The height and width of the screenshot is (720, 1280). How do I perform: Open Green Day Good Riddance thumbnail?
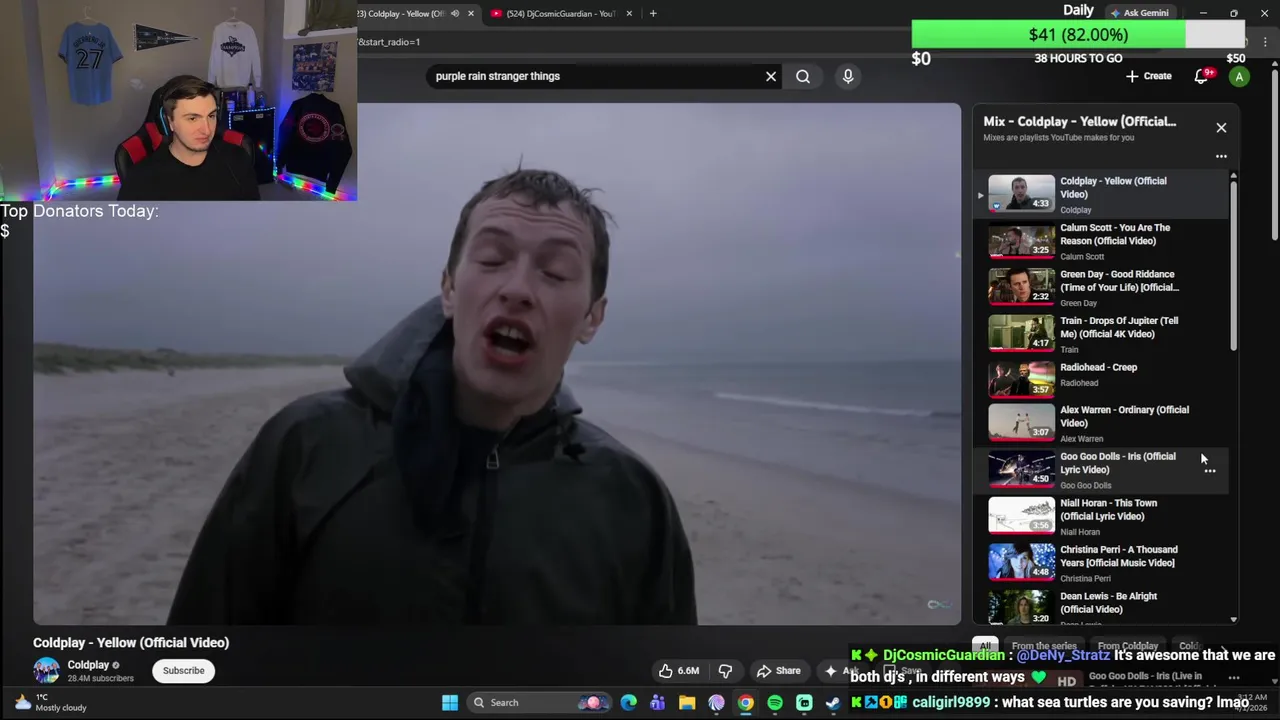(1021, 286)
